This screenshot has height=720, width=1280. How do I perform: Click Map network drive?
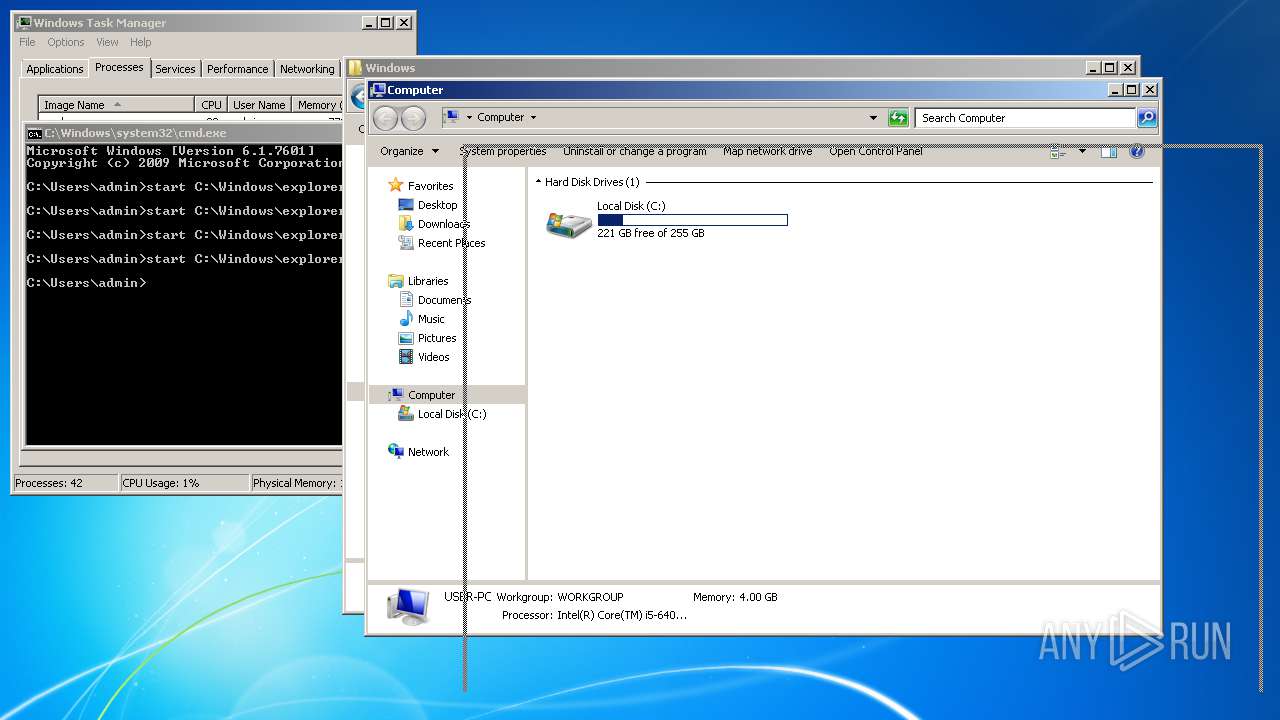[768, 151]
